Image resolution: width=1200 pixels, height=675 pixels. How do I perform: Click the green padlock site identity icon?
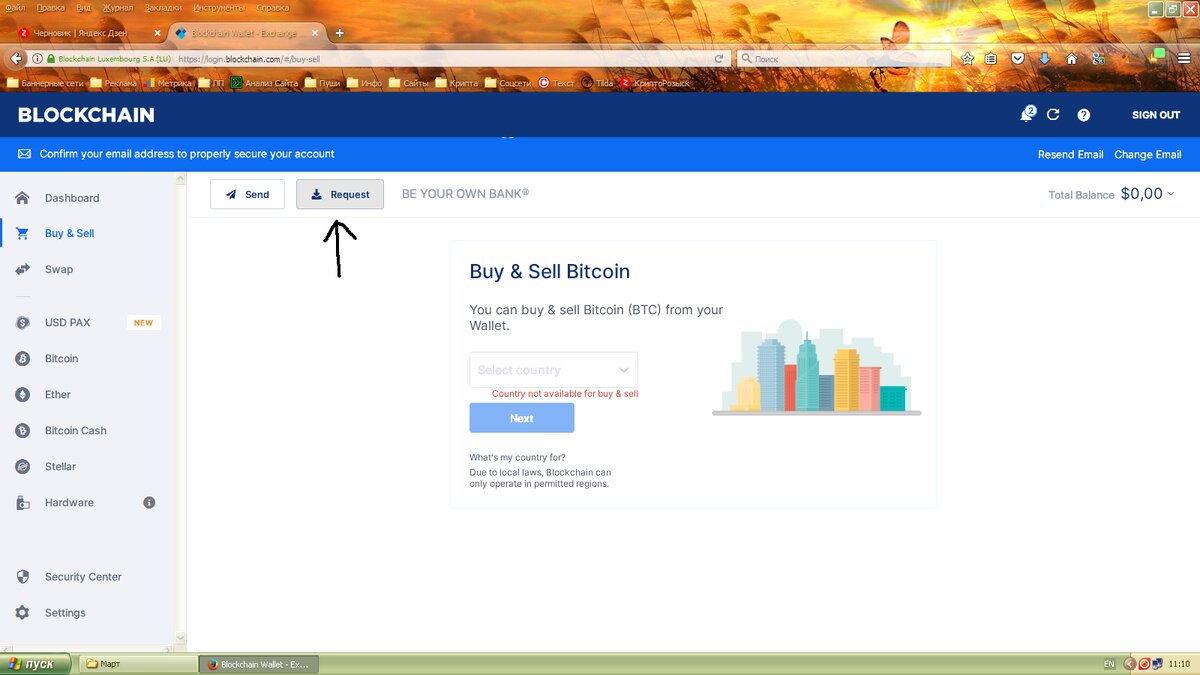click(51, 59)
